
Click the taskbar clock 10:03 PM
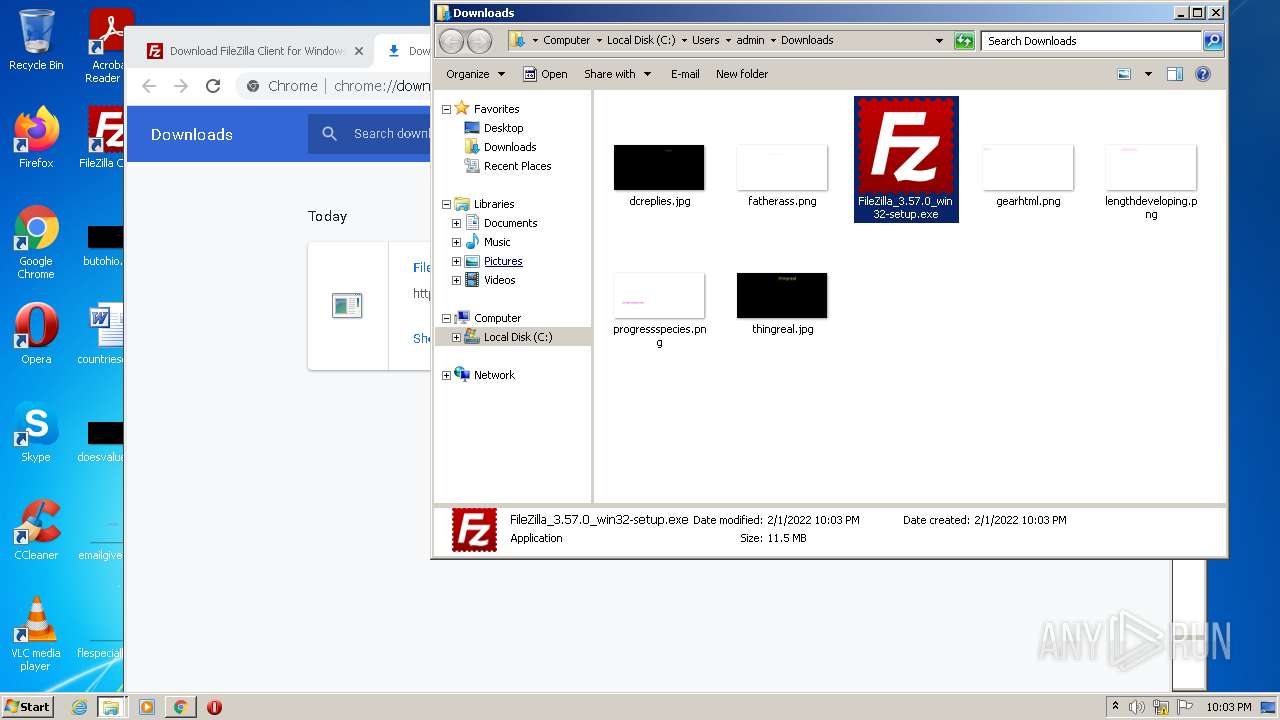click(1229, 707)
